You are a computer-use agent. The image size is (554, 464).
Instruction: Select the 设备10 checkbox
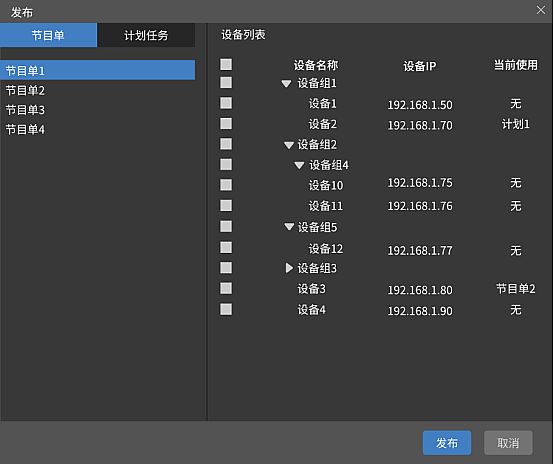226,185
